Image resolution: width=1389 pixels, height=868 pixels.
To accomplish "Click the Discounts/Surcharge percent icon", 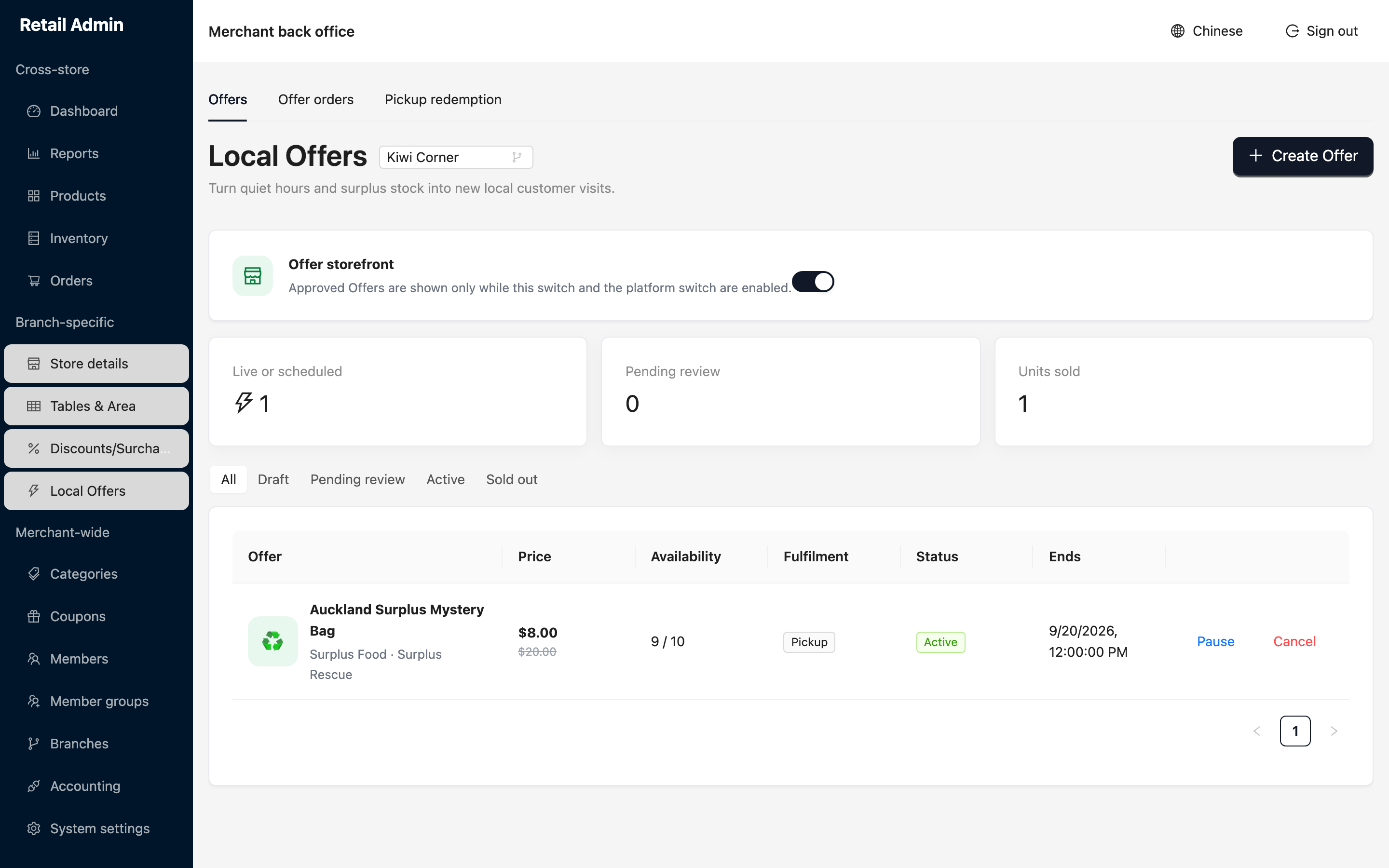I will (x=34, y=448).
